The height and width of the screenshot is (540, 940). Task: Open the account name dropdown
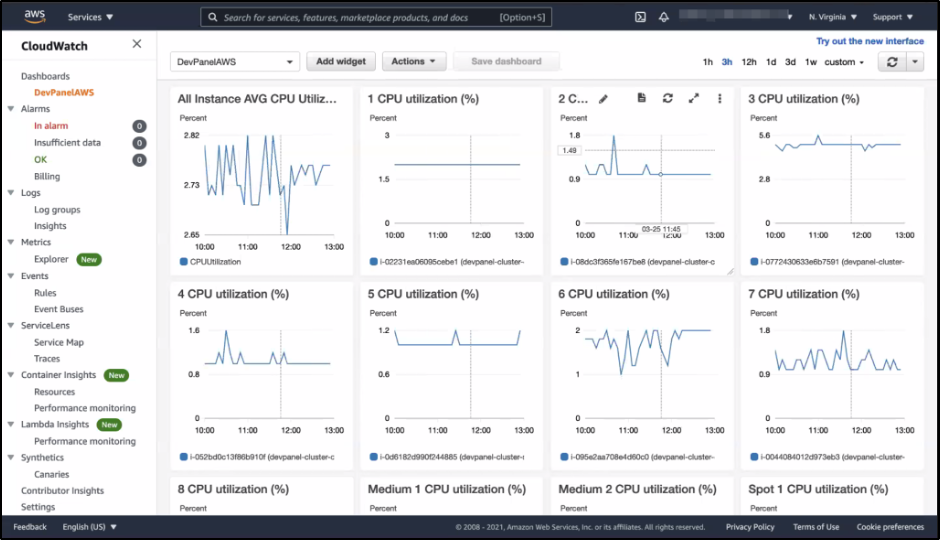[736, 16]
